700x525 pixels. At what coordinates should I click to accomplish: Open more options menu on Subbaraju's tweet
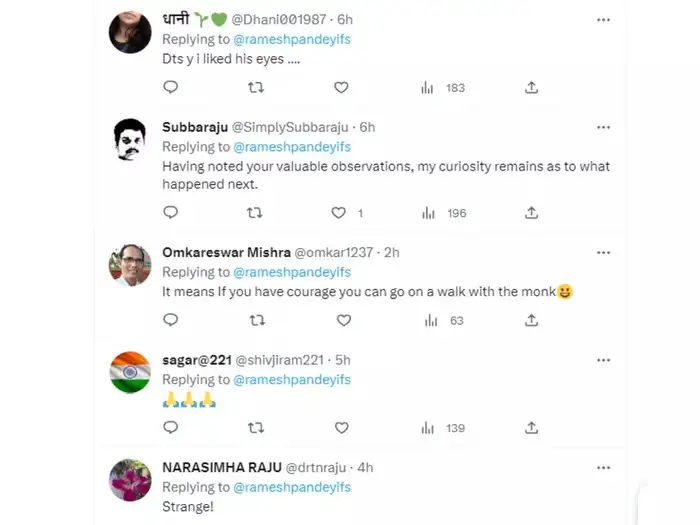pos(603,127)
